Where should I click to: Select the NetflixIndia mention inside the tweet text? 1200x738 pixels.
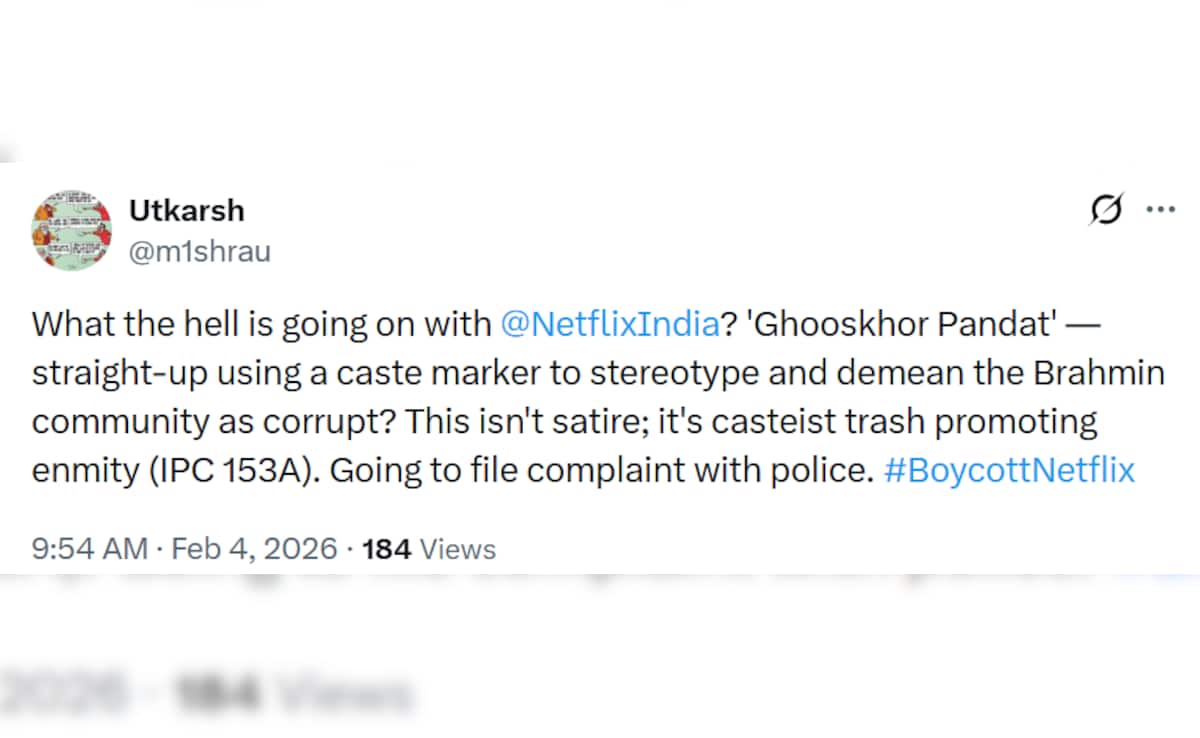610,324
